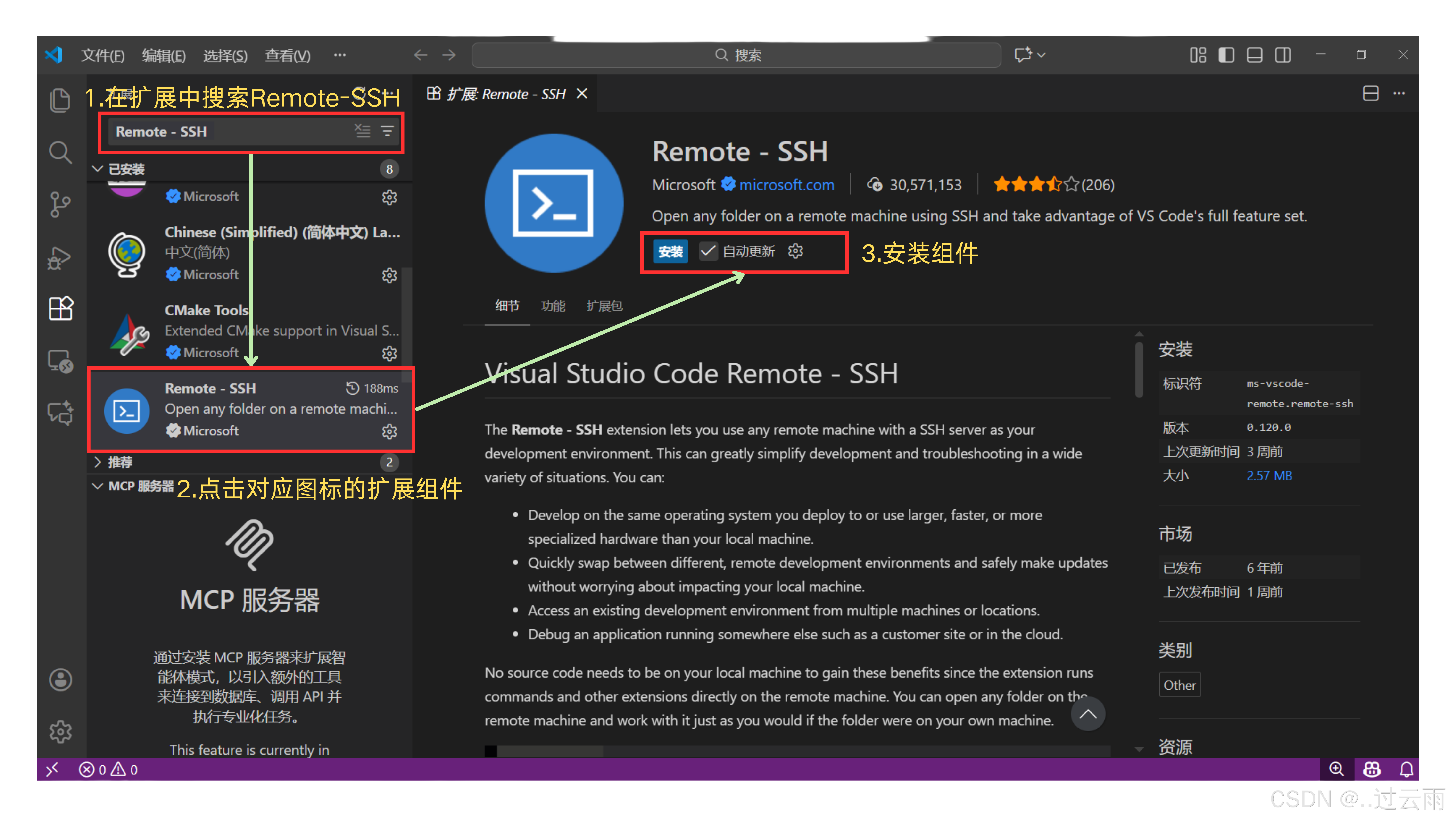Open the Source Control view
This screenshot has width=1456, height=819.
pyautogui.click(x=60, y=204)
